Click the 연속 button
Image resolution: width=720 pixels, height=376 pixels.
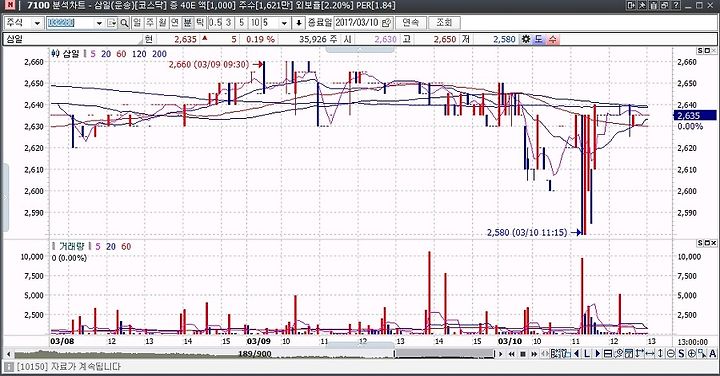tap(410, 22)
